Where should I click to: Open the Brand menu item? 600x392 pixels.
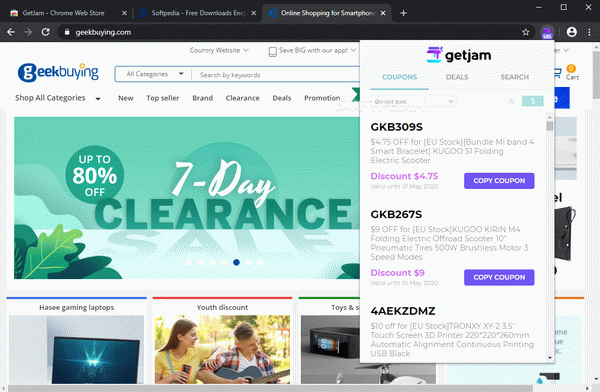coord(202,98)
